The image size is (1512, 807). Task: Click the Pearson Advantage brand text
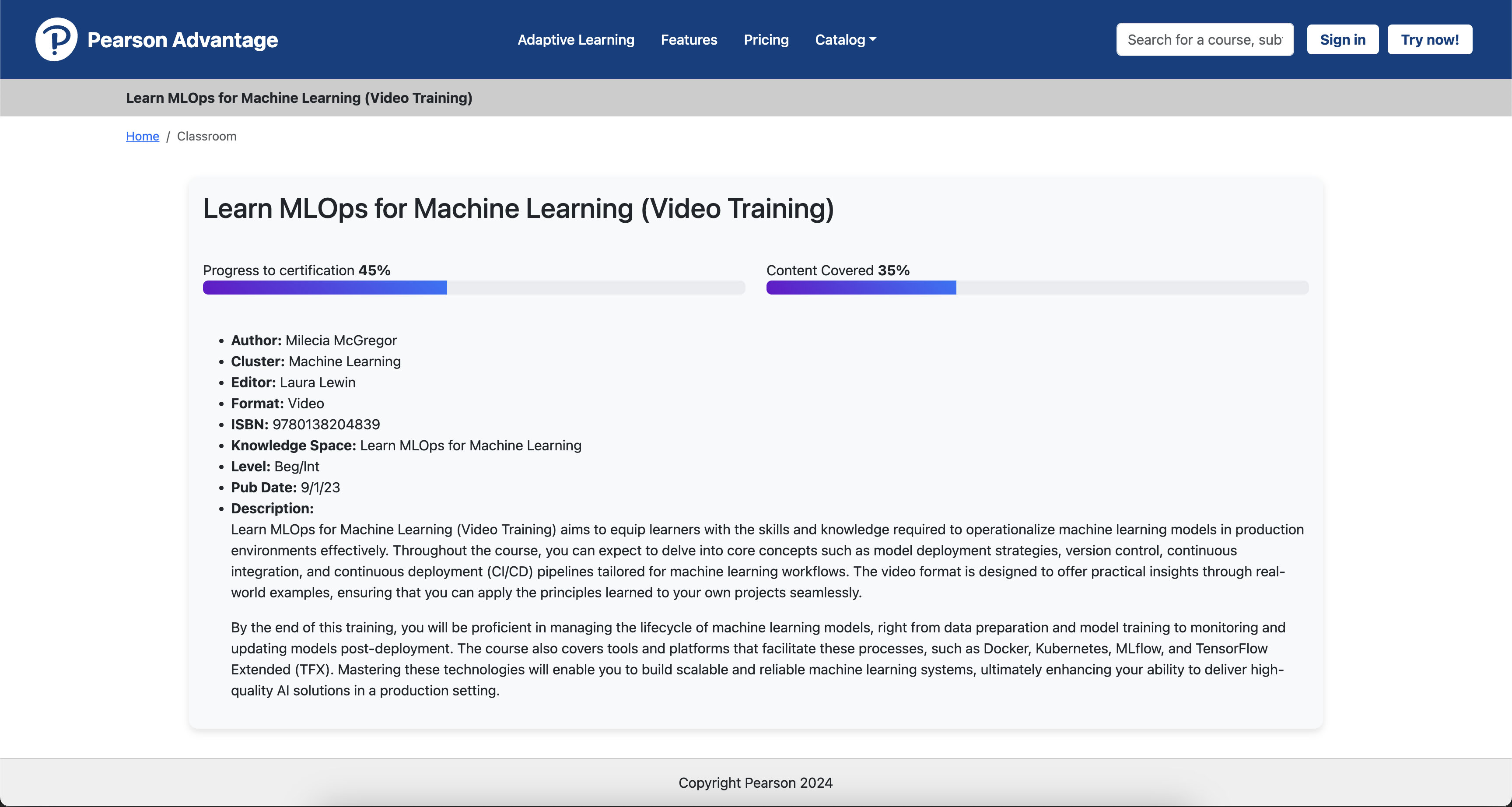click(x=182, y=40)
